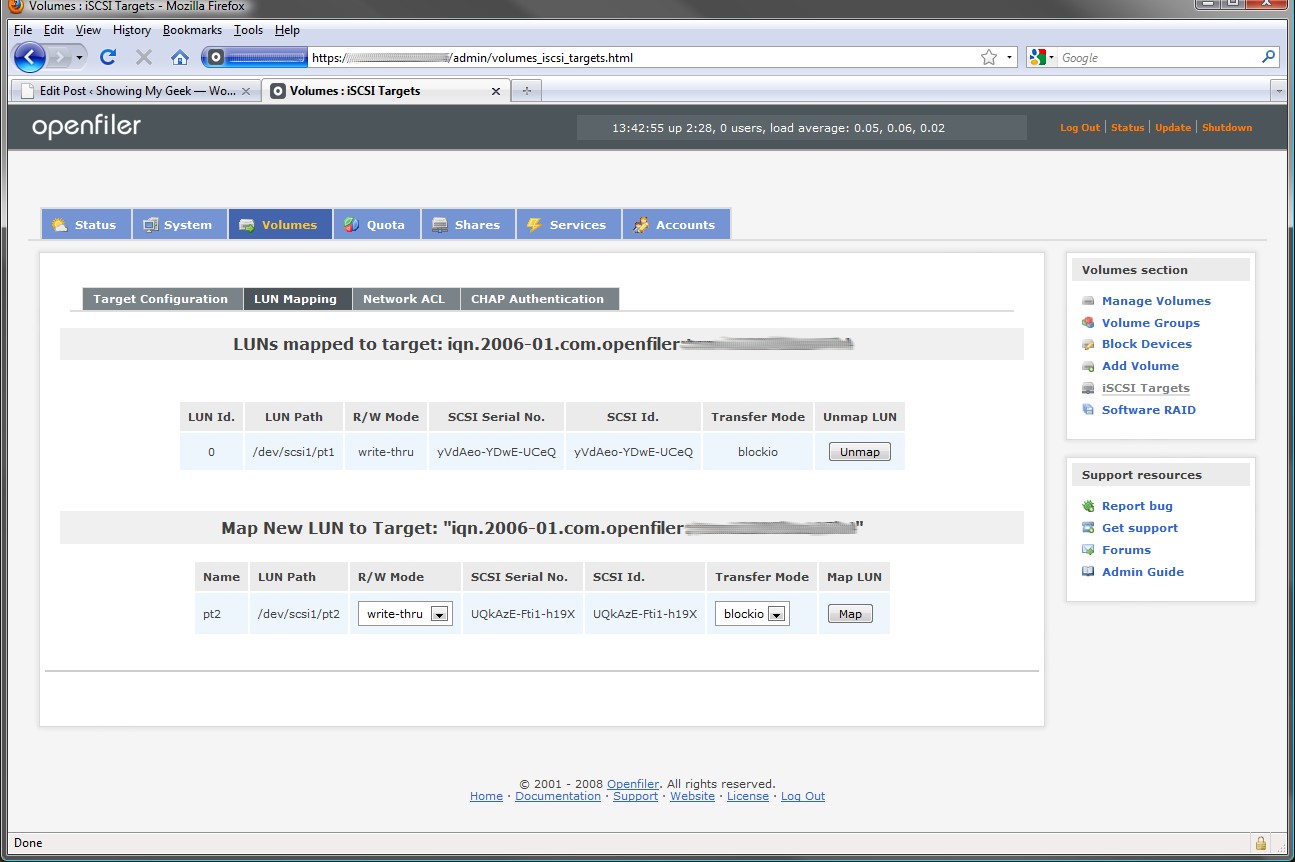The image size is (1295, 862).
Task: Click the search magnifier icon
Action: (x=1269, y=57)
